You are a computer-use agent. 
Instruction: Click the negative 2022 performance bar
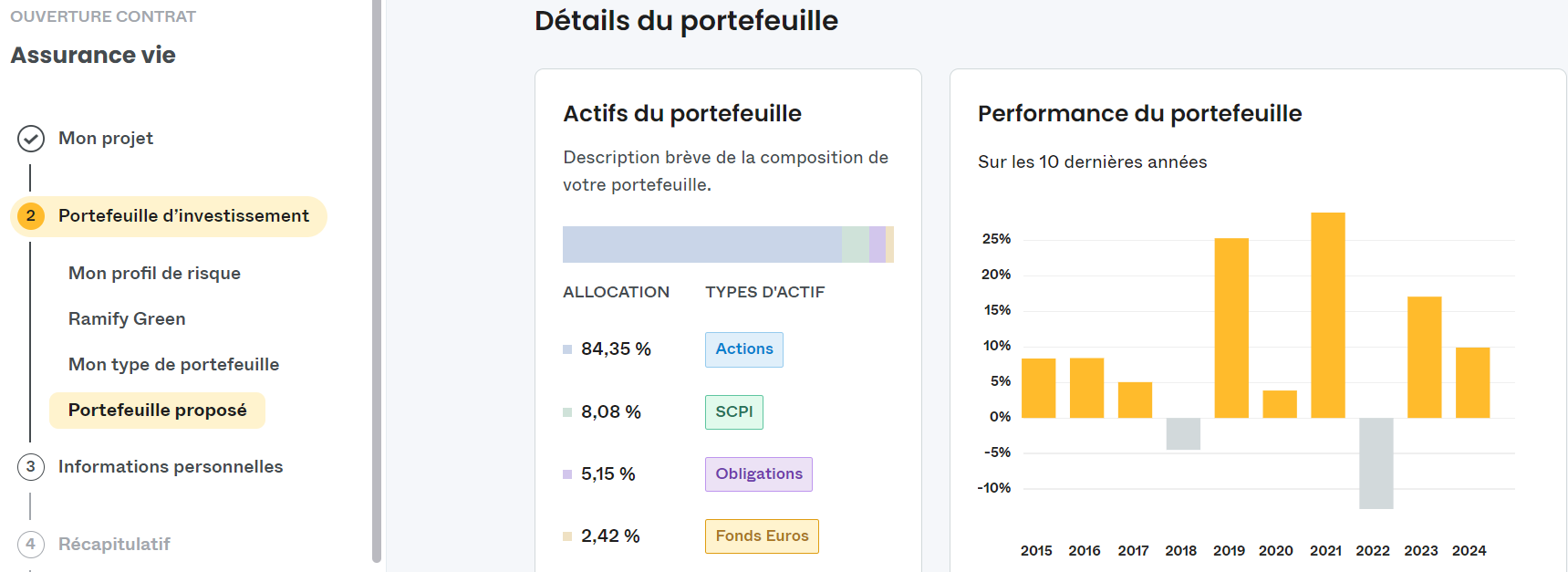(1376, 463)
